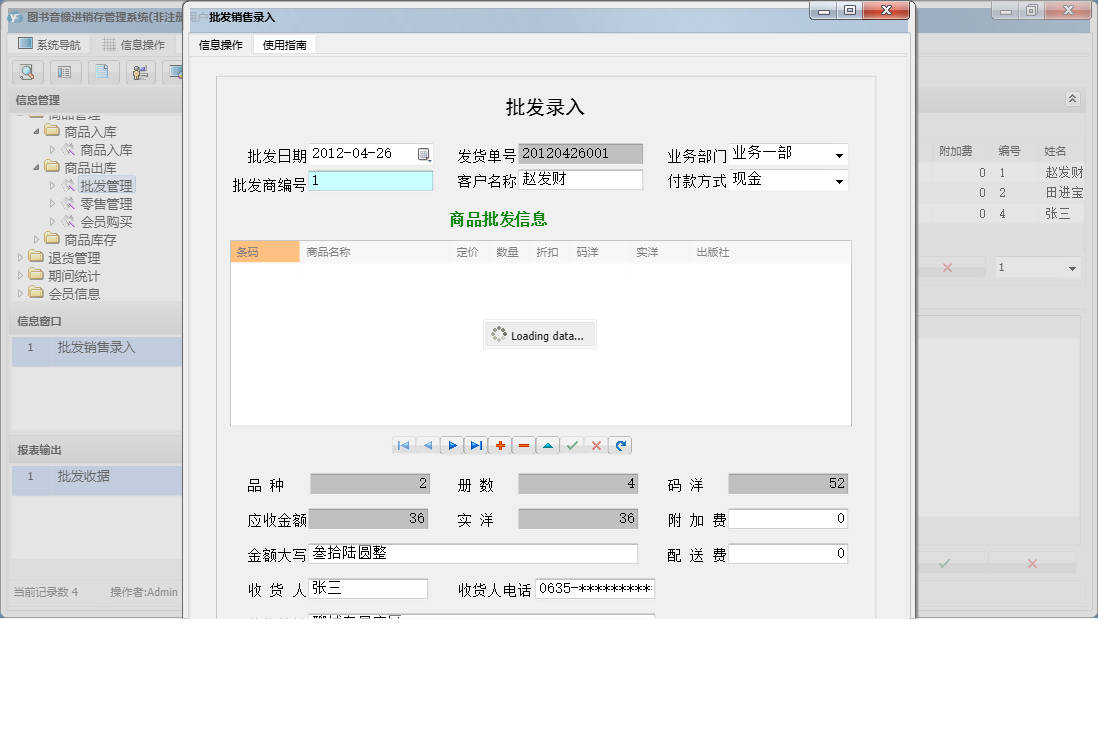This screenshot has height=745, width=1098.
Task: Open the 业务部门 department dropdown
Action: pyautogui.click(x=838, y=154)
